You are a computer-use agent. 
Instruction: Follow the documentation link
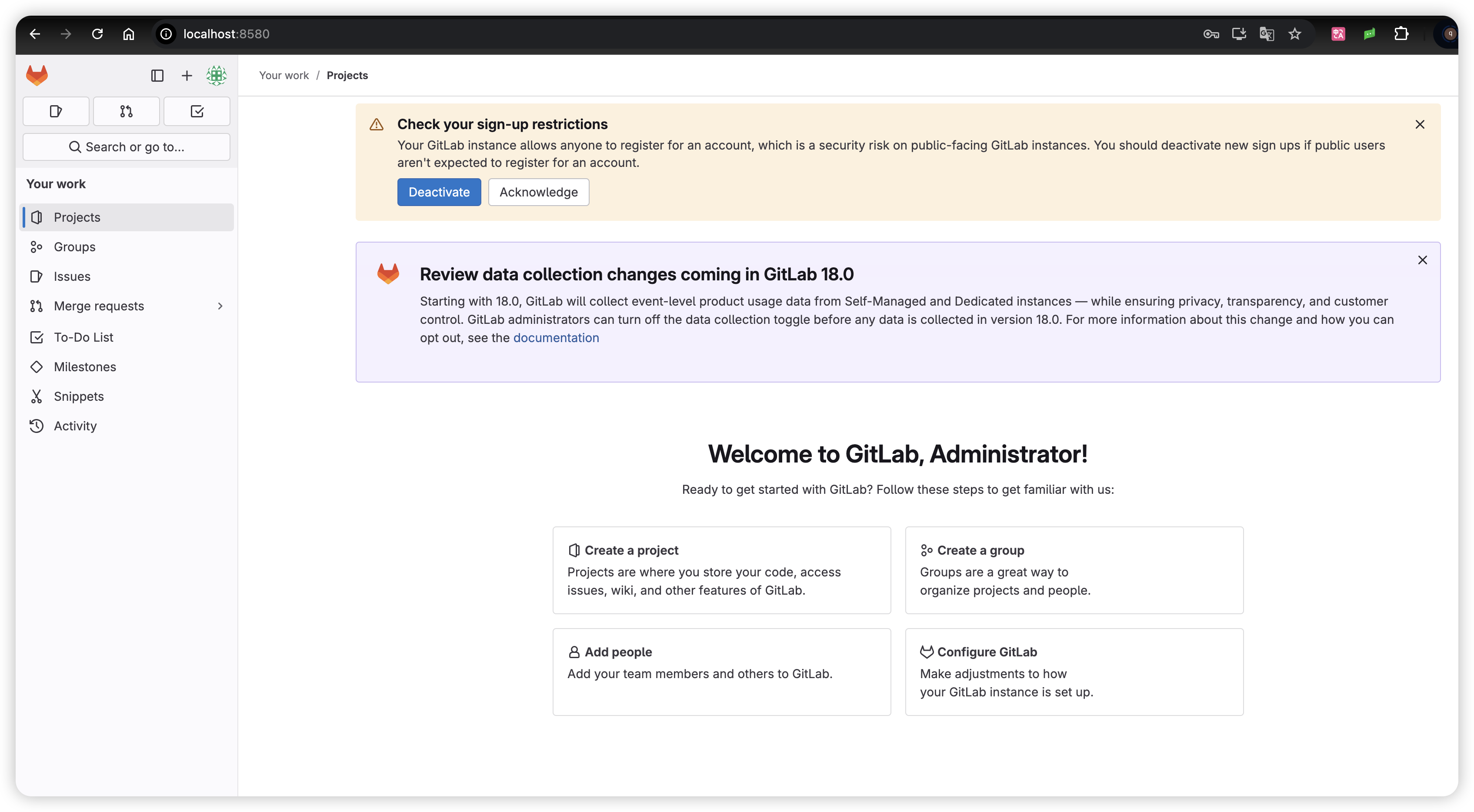[x=556, y=338]
